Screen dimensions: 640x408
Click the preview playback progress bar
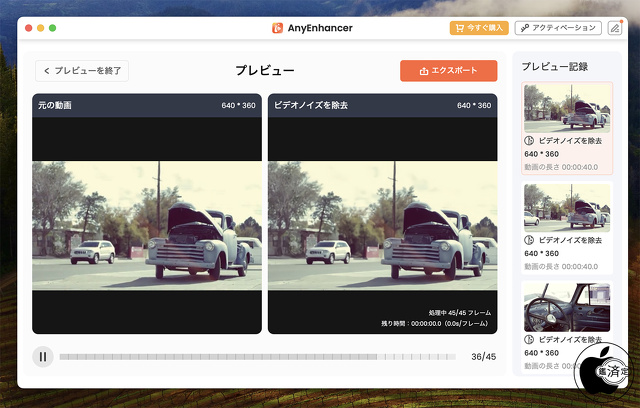coord(258,357)
